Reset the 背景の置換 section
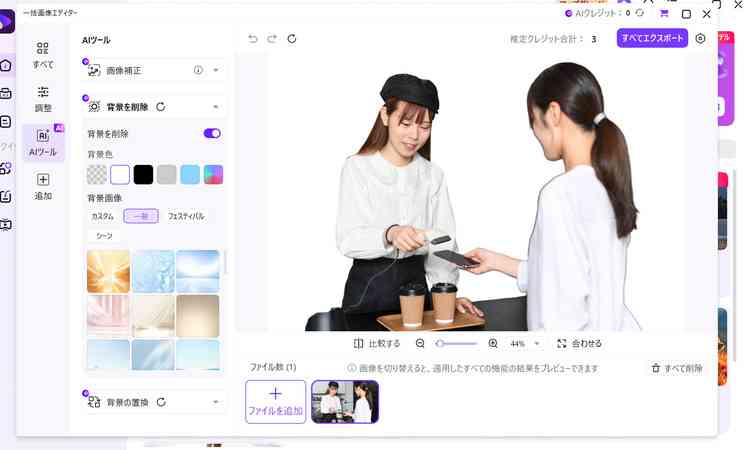The image size is (750, 450). click(x=161, y=402)
